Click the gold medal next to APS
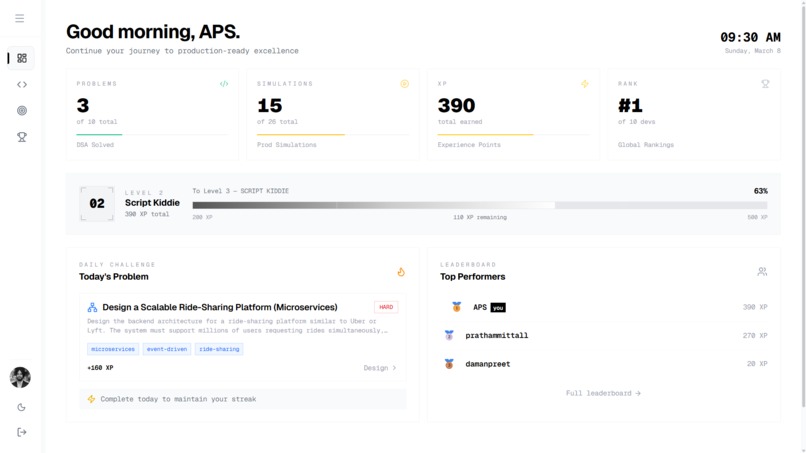 coord(456,307)
